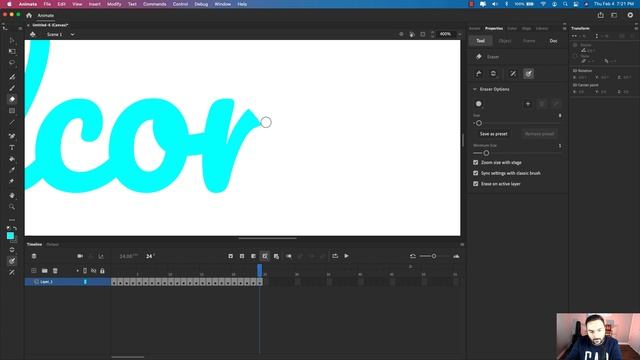The height and width of the screenshot is (360, 640).
Task: Select the Line tool
Action: (x=12, y=122)
